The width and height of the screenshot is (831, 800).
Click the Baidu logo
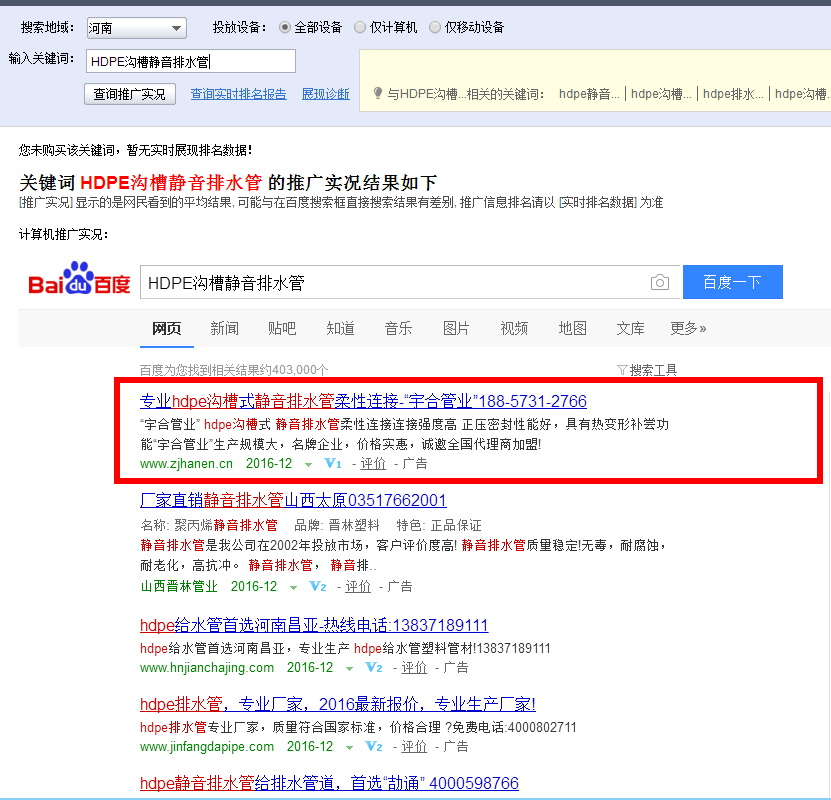click(x=79, y=278)
